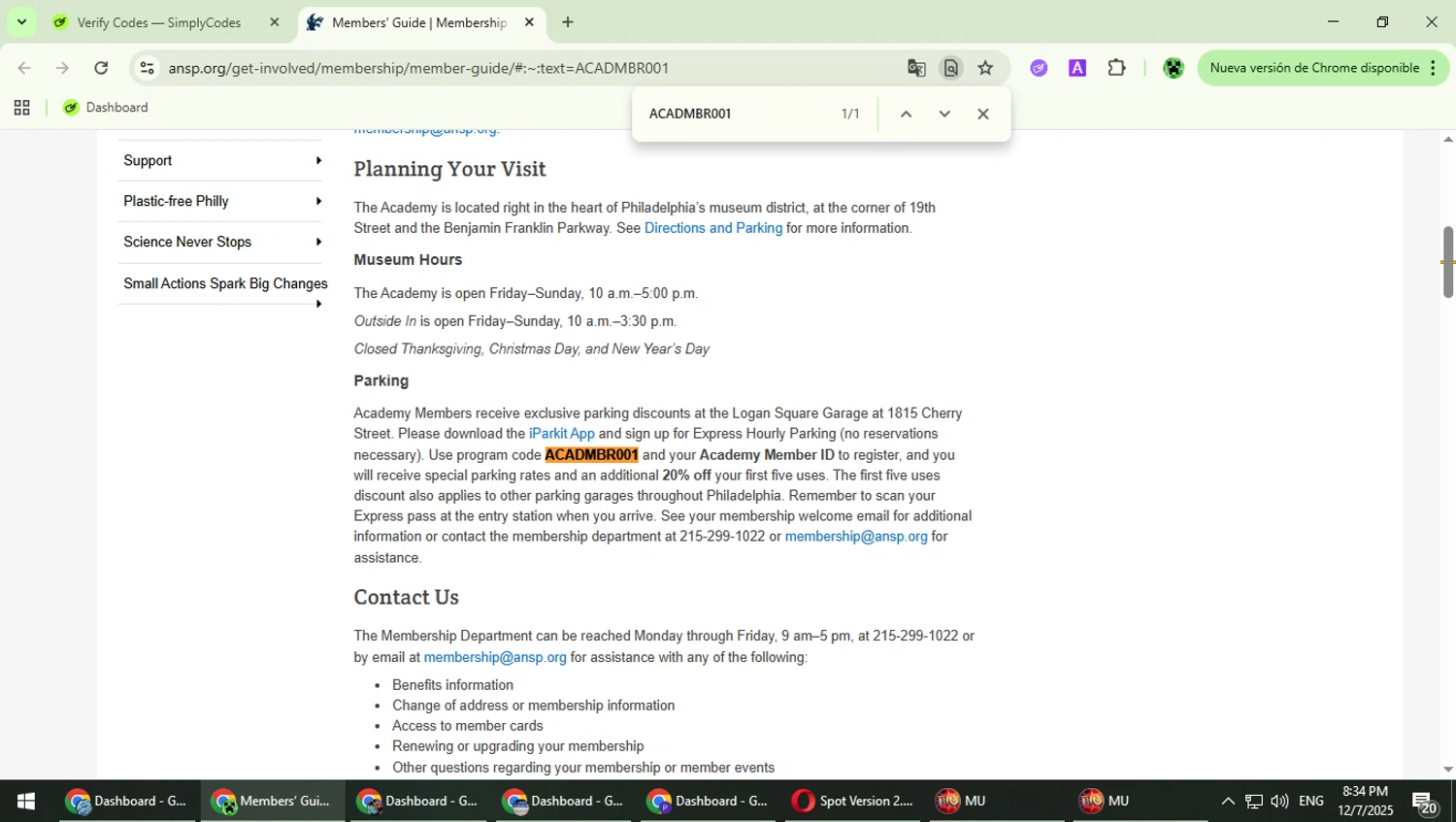Email membership@ansp.org in Parking section
This screenshot has width=1456, height=822.
pos(856,537)
